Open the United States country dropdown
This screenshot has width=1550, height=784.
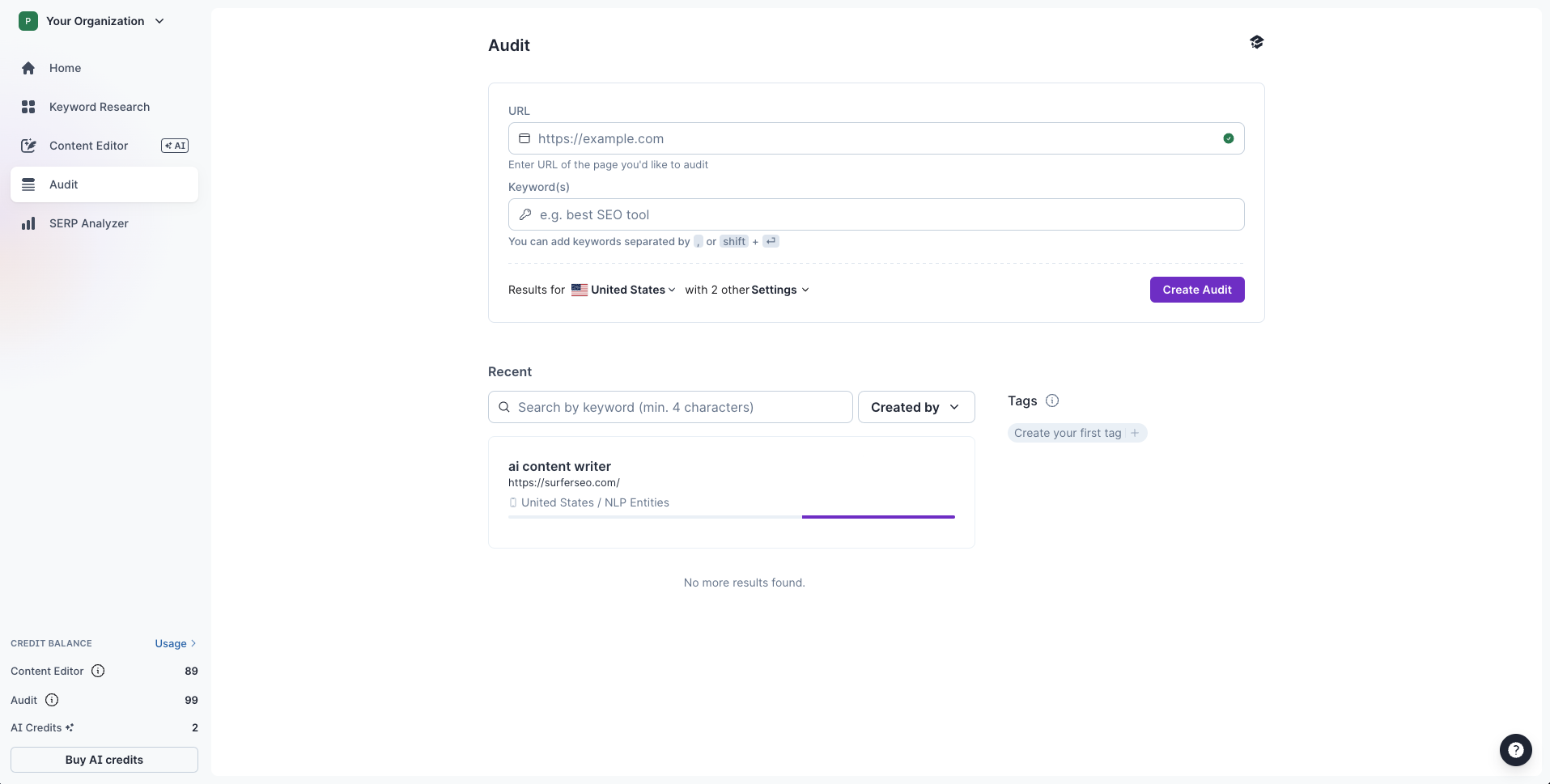point(624,290)
